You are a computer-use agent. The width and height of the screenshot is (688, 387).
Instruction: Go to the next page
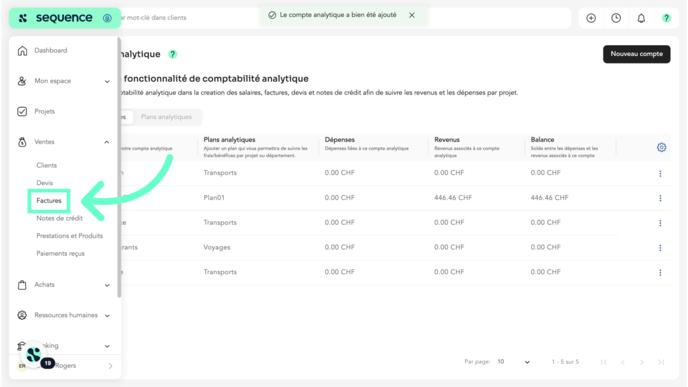pyautogui.click(x=642, y=362)
